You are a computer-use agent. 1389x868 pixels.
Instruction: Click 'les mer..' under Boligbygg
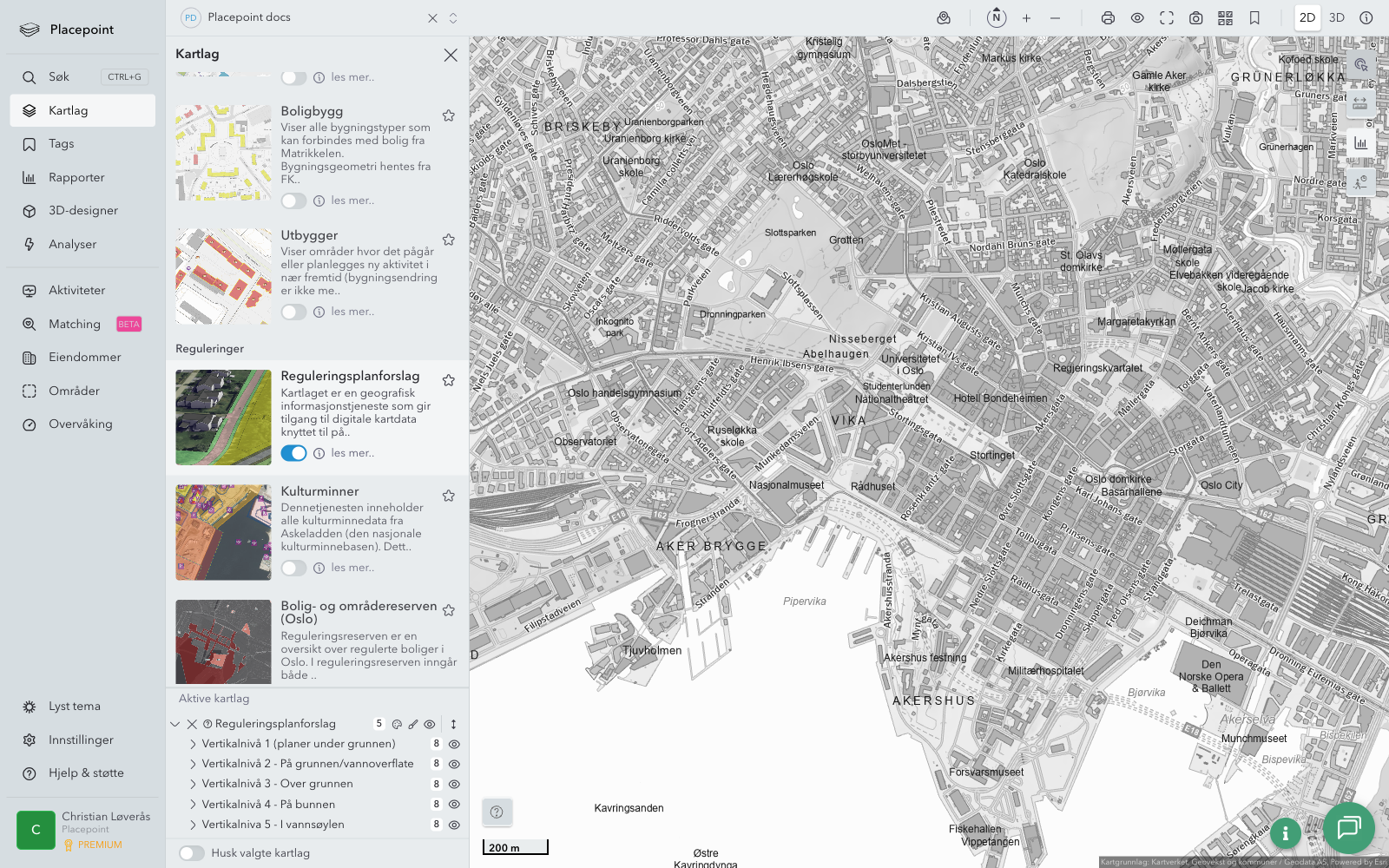point(352,201)
